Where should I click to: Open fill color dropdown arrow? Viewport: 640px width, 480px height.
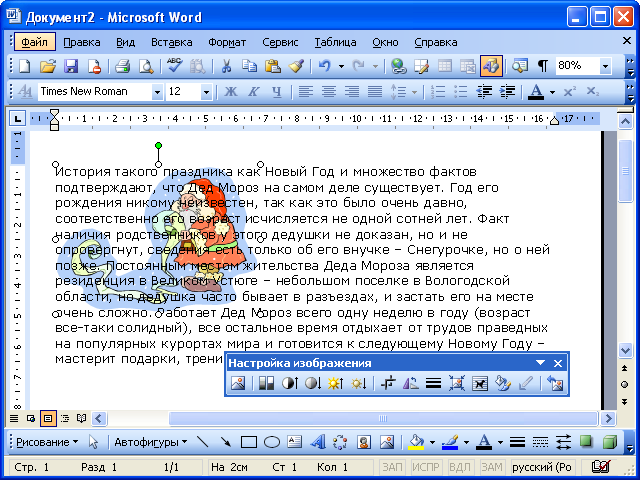click(x=432, y=442)
